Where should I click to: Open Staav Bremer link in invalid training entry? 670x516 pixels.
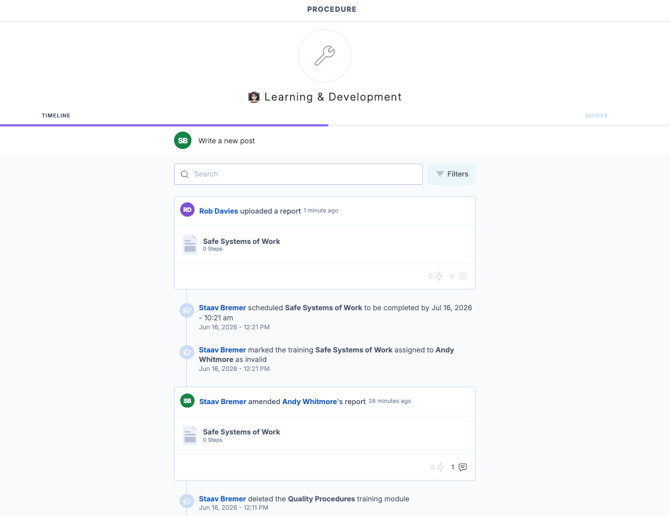click(222, 350)
